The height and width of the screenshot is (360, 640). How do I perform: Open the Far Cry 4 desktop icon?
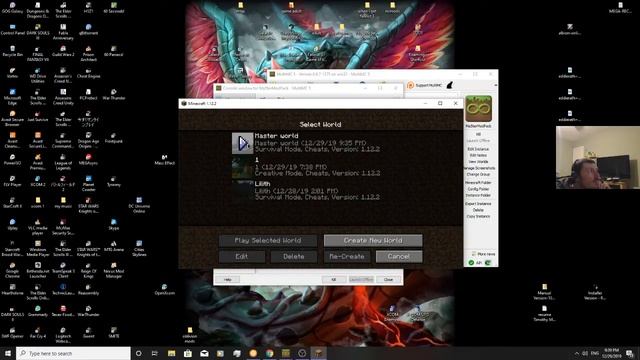[x=38, y=333]
